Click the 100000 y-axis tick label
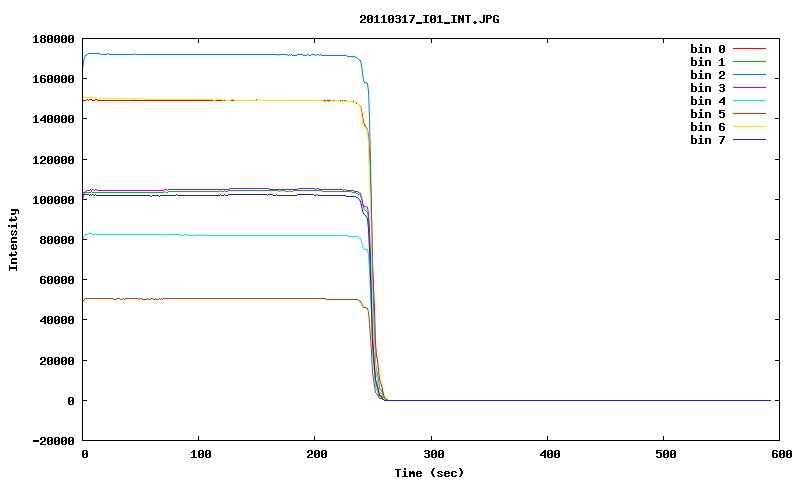Image resolution: width=800 pixels, height=480 pixels. tap(53, 200)
